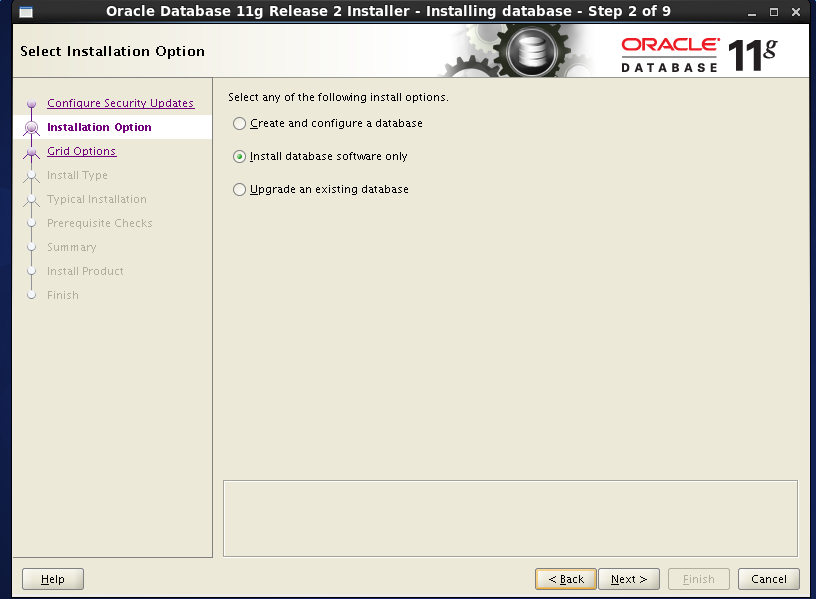Select Upgrade an existing database option
This screenshot has width=816, height=599.
239,190
